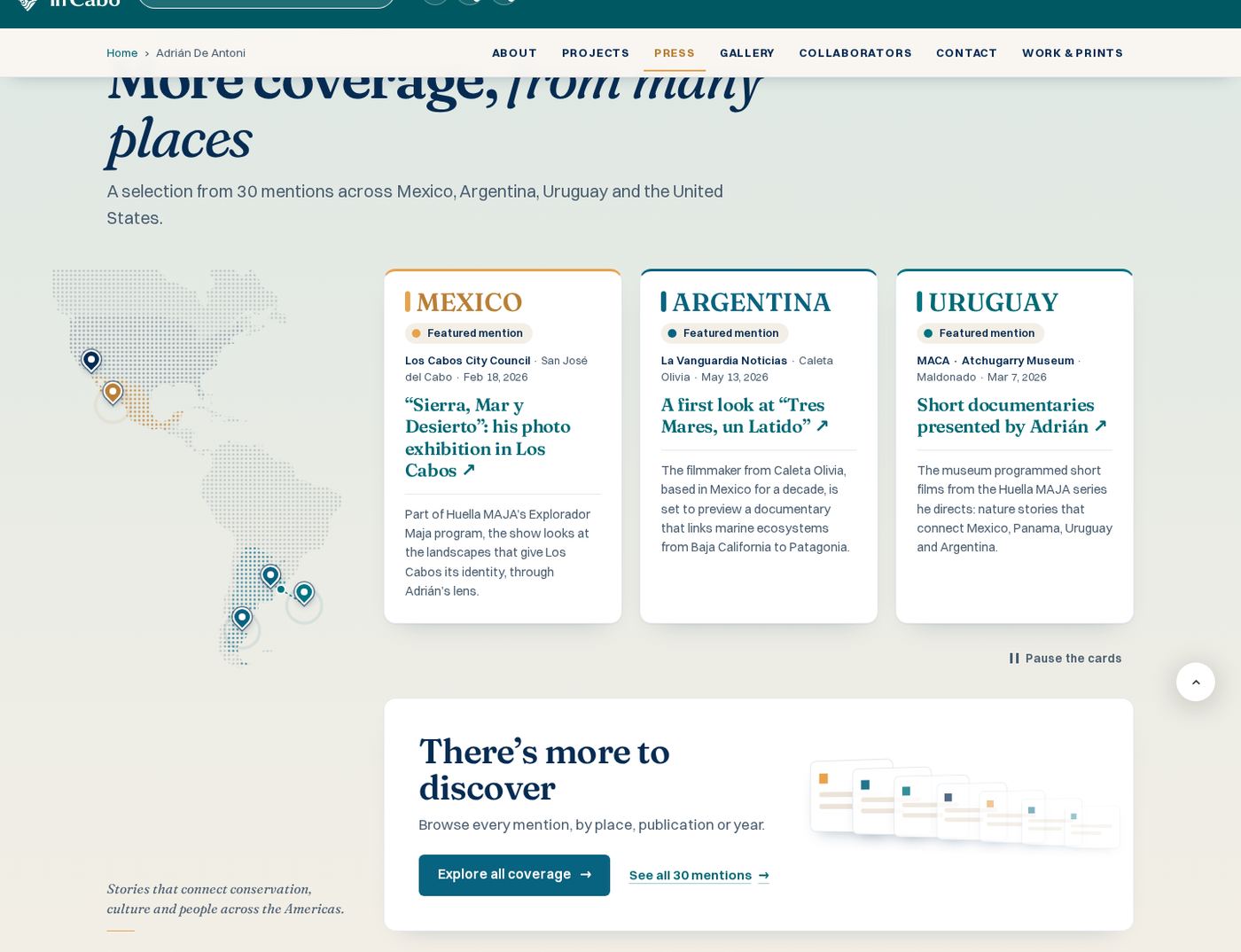This screenshot has width=1241, height=952.
Task: Click the "MACA" source label
Action: 933,361
